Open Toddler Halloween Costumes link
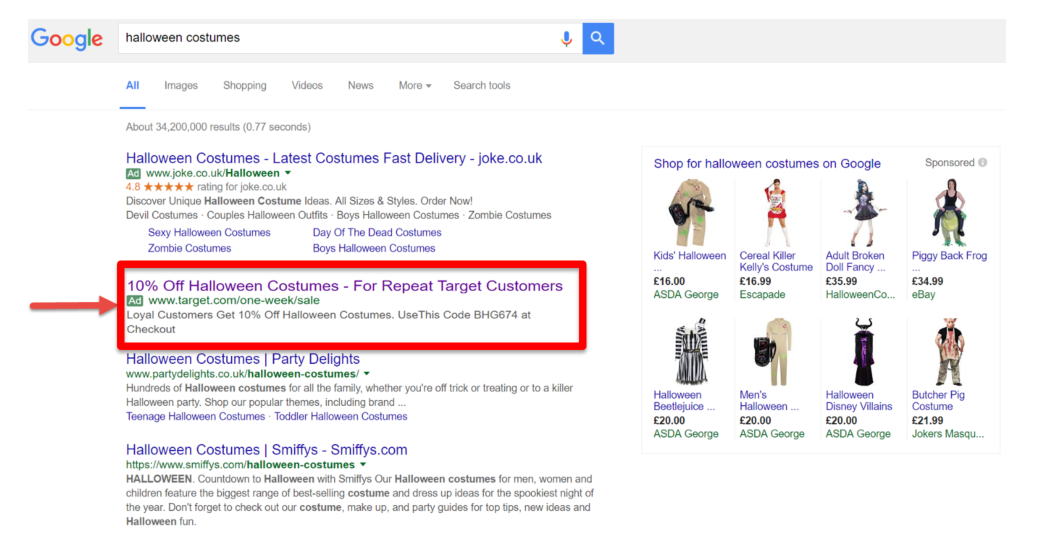1039x546 pixels. click(341, 417)
